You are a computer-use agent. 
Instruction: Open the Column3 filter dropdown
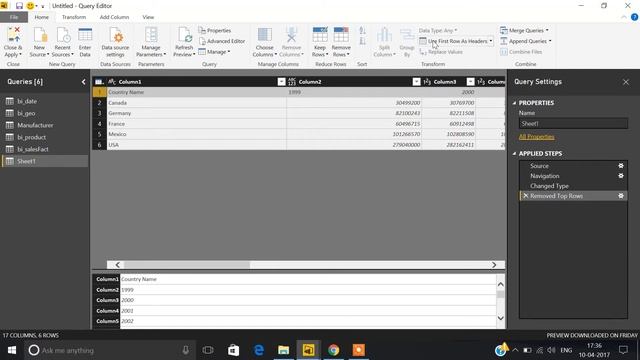(x=470, y=82)
